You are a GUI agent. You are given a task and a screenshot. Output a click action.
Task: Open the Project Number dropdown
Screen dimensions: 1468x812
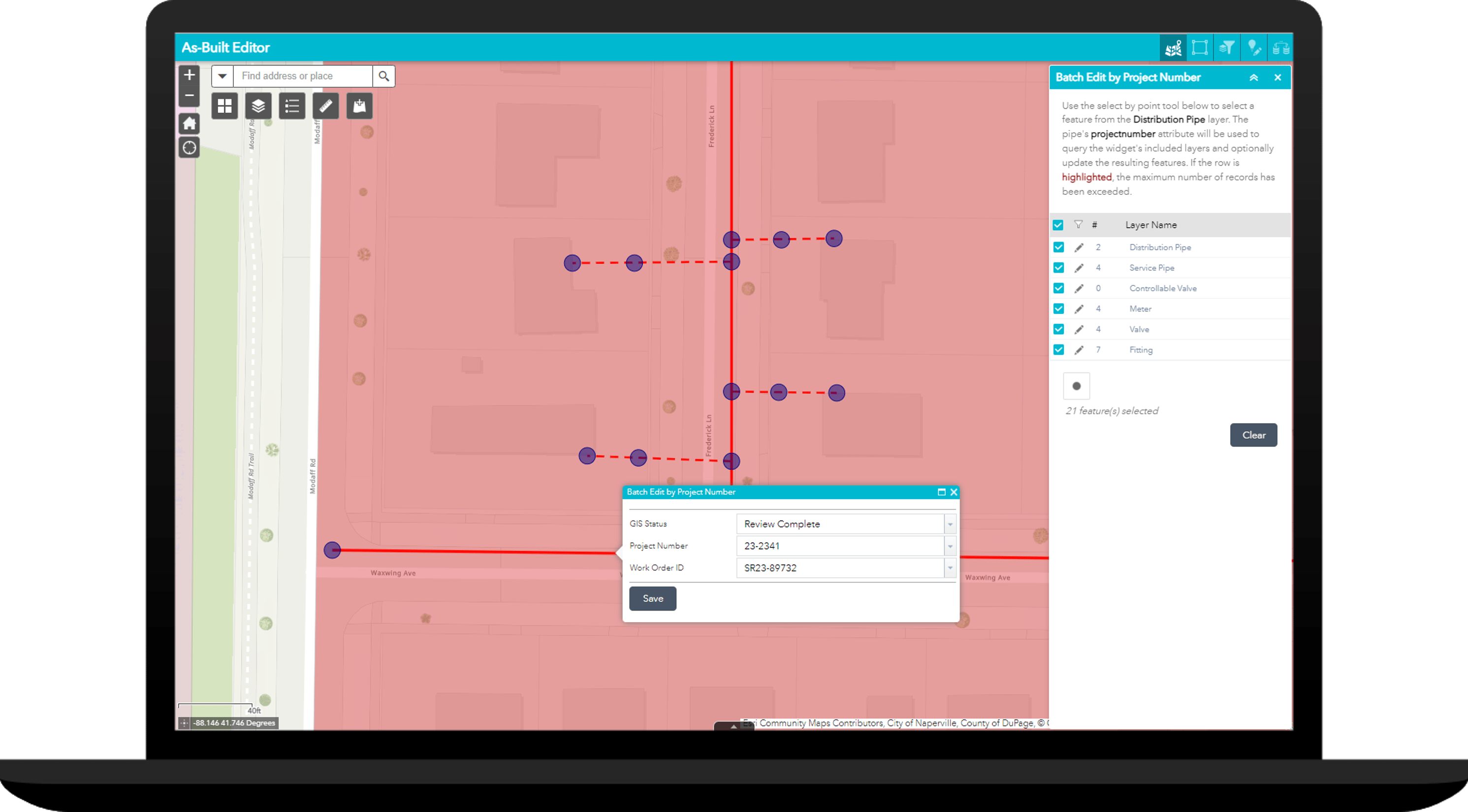click(950, 546)
